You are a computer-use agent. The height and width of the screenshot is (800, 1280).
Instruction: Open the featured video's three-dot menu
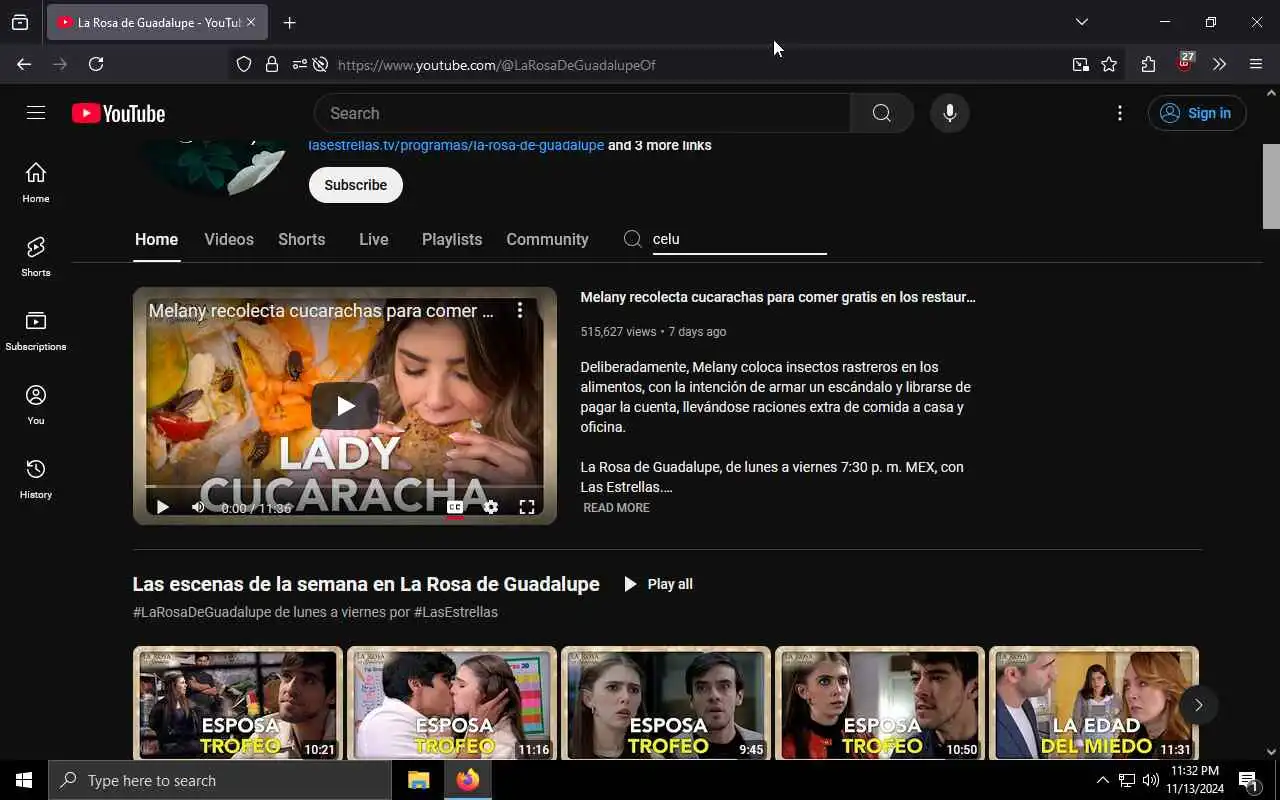point(520,310)
